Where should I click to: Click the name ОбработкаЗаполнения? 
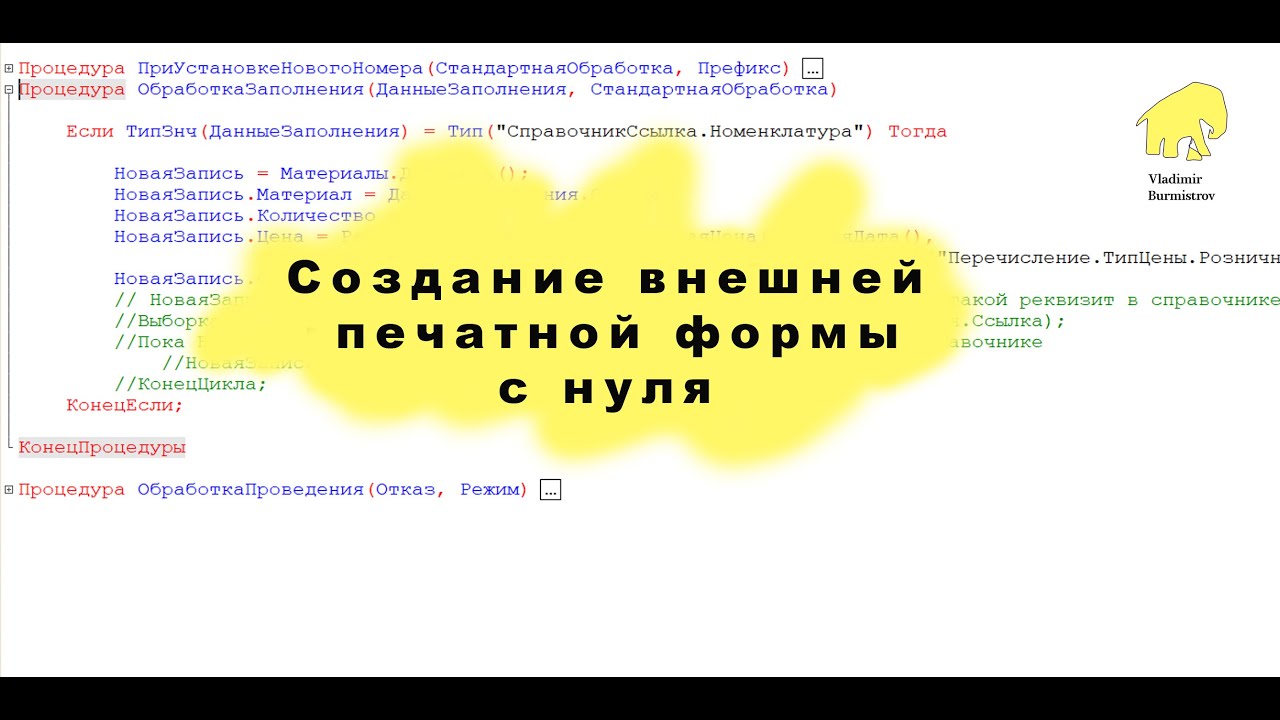pyautogui.click(x=250, y=89)
